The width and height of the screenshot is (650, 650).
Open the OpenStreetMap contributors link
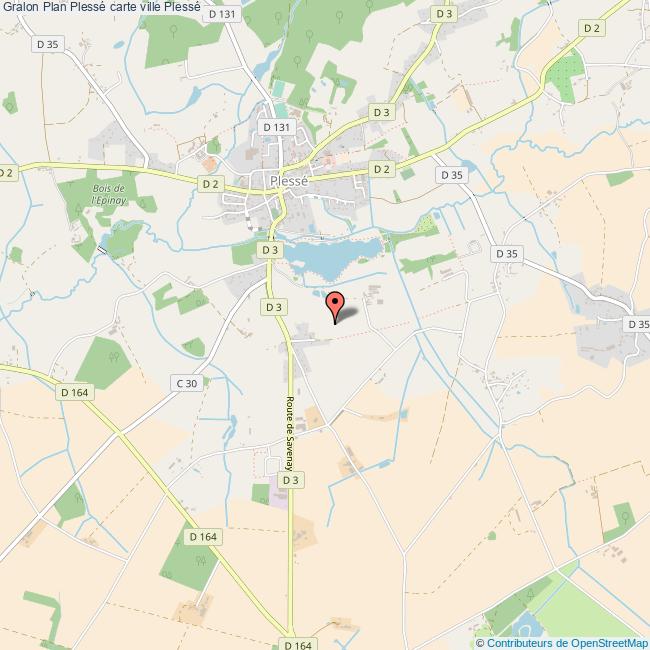click(562, 643)
